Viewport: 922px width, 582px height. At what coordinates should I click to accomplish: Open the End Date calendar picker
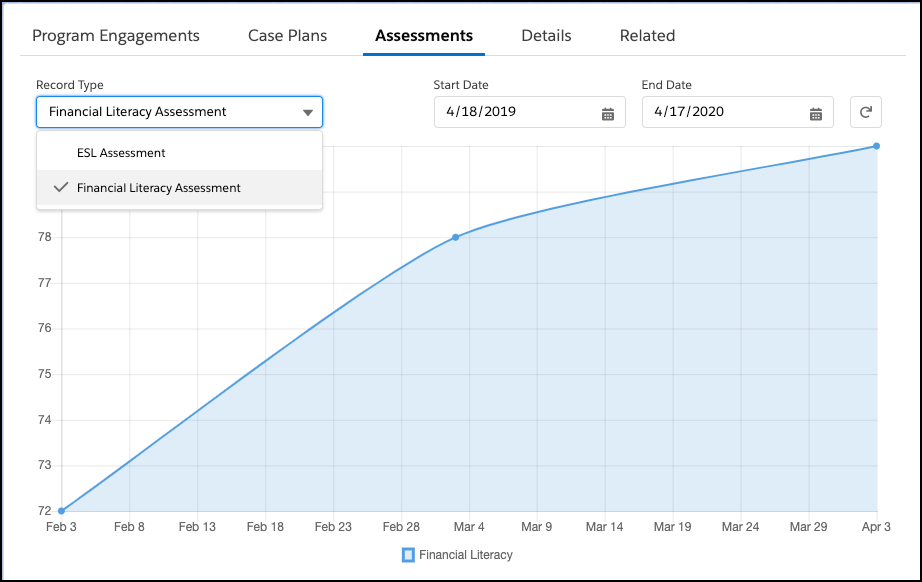(x=817, y=112)
